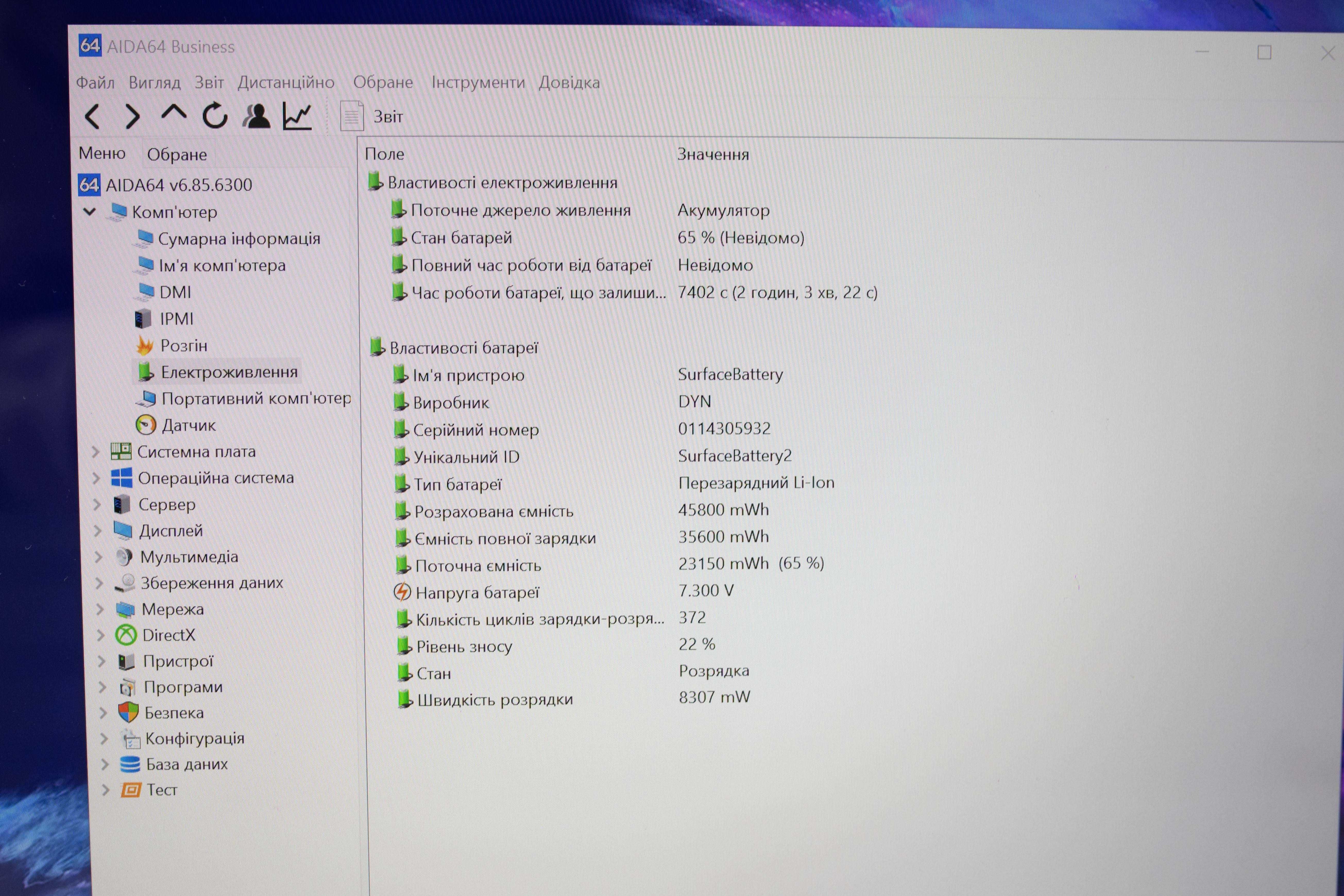
Task: Open the Довідка menu
Action: coord(569,82)
